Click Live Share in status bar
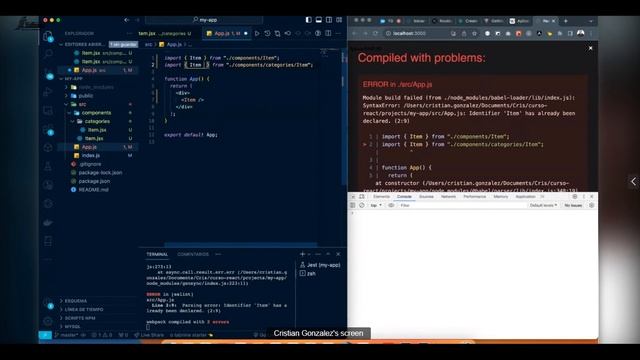 coord(149,335)
